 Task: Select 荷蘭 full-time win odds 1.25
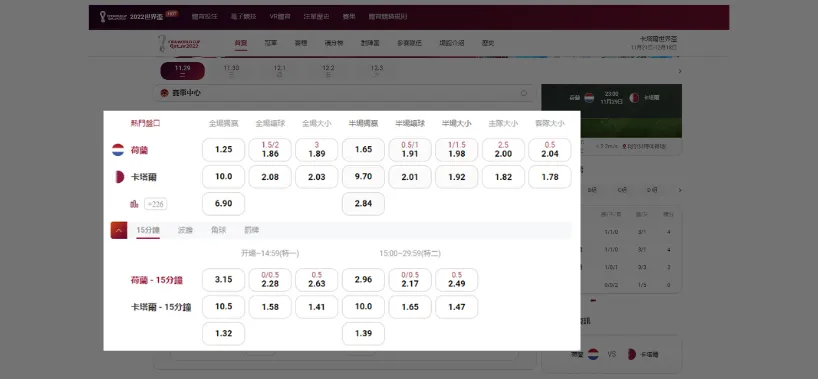pos(223,150)
